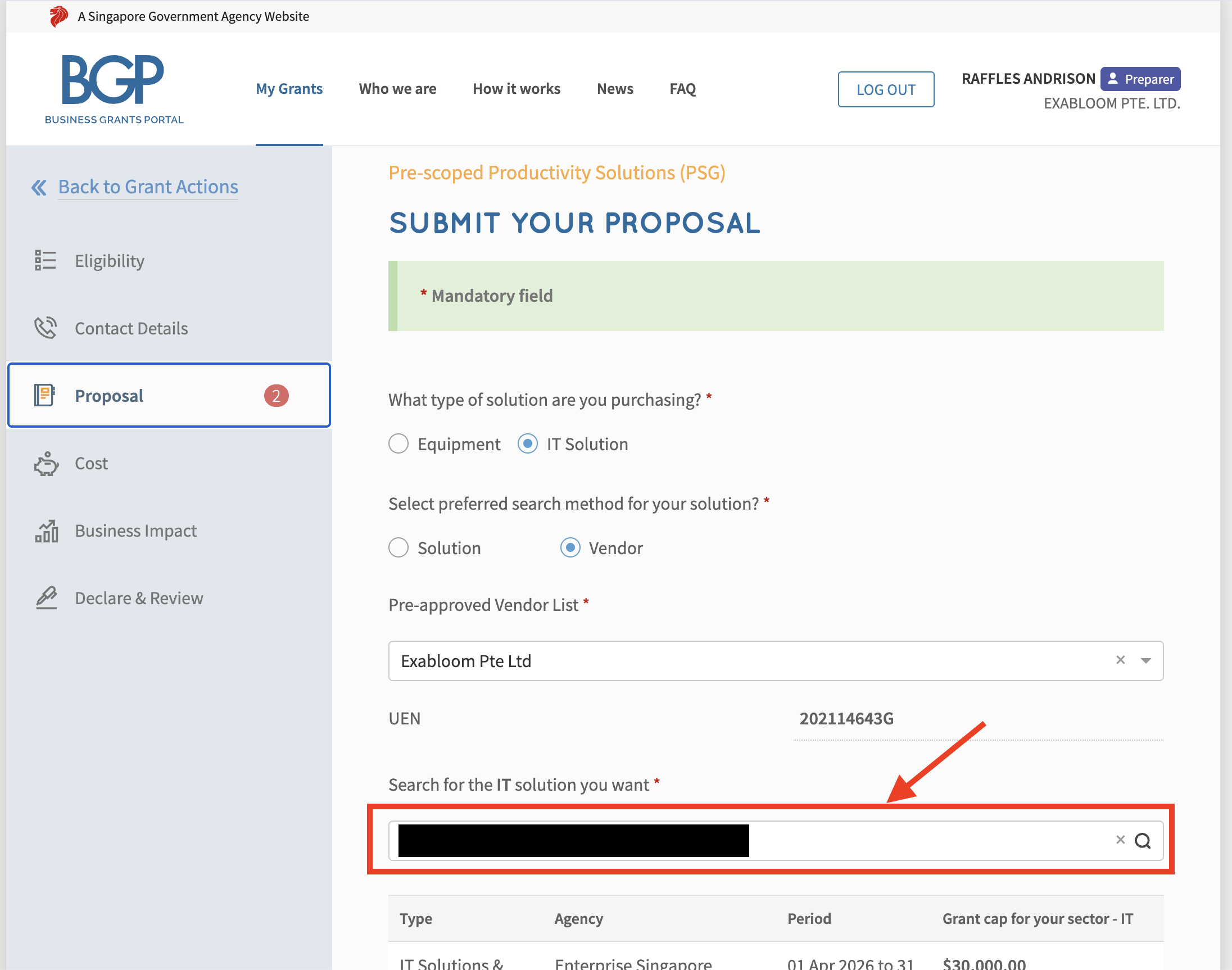
Task: Go to Declare & Review section
Action: [x=169, y=598]
